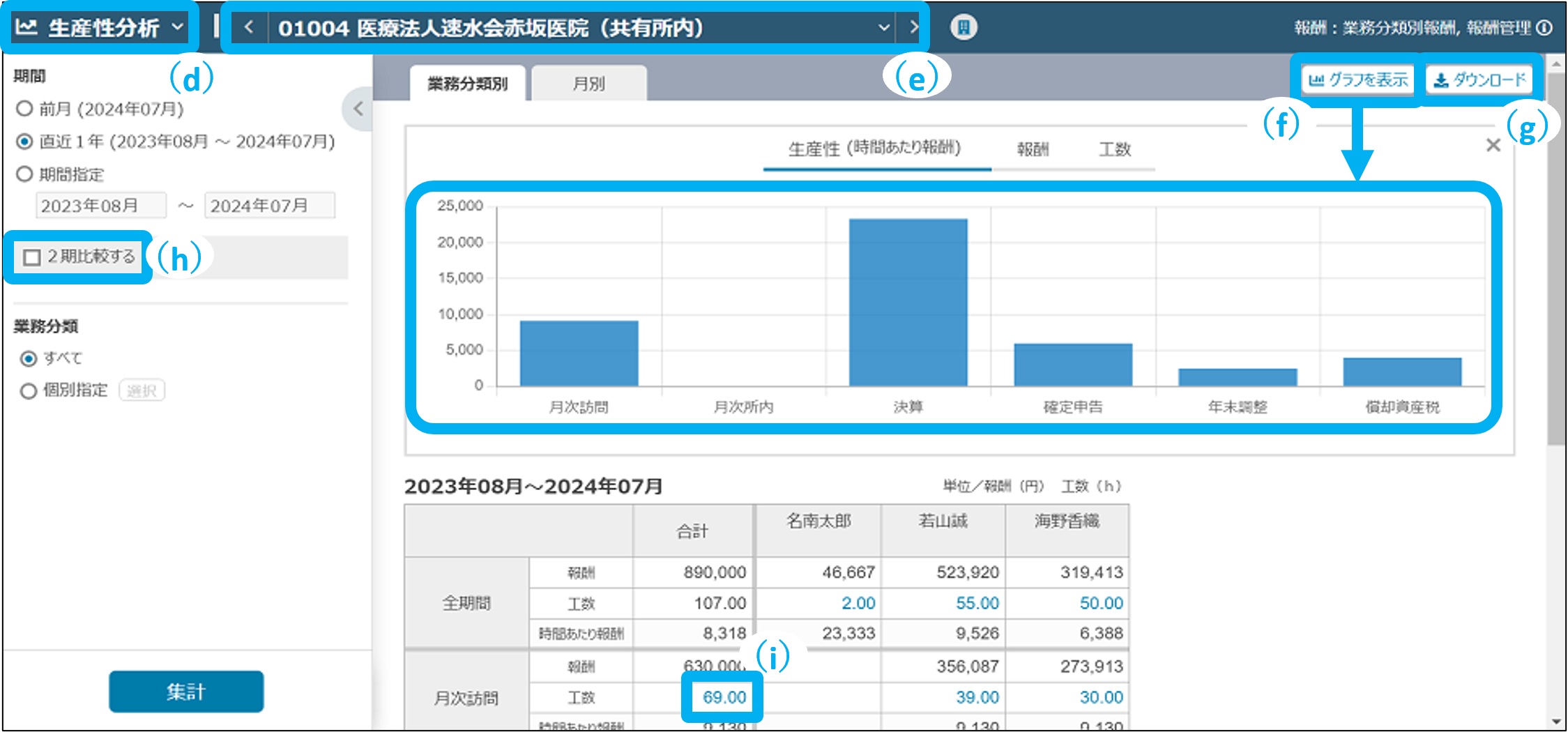This screenshot has width=1568, height=732.
Task: Expand the client selector 01004 dropdown
Action: click(x=883, y=28)
